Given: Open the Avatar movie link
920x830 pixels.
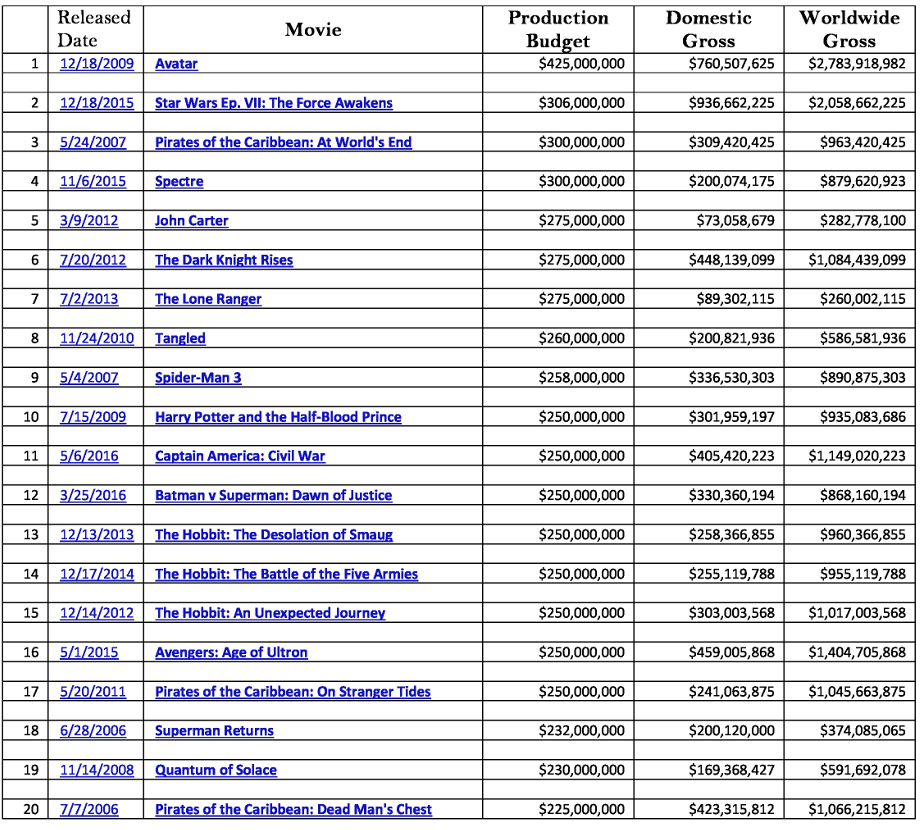Looking at the screenshot, I should [176, 63].
